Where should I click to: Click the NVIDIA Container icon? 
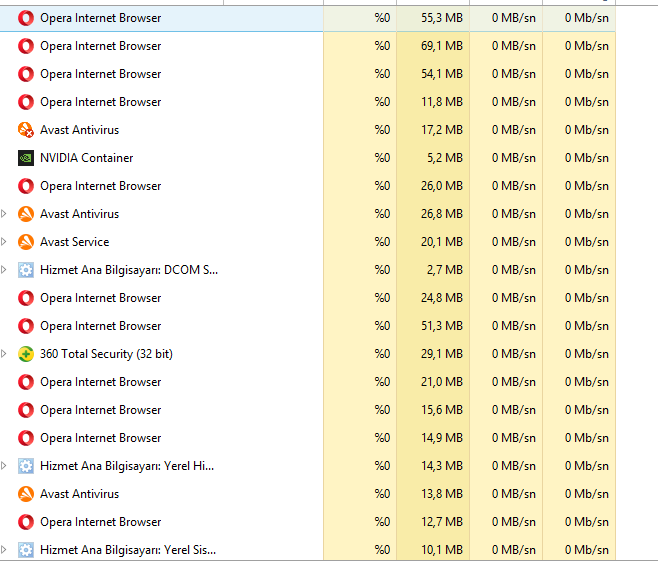pyautogui.click(x=26, y=158)
